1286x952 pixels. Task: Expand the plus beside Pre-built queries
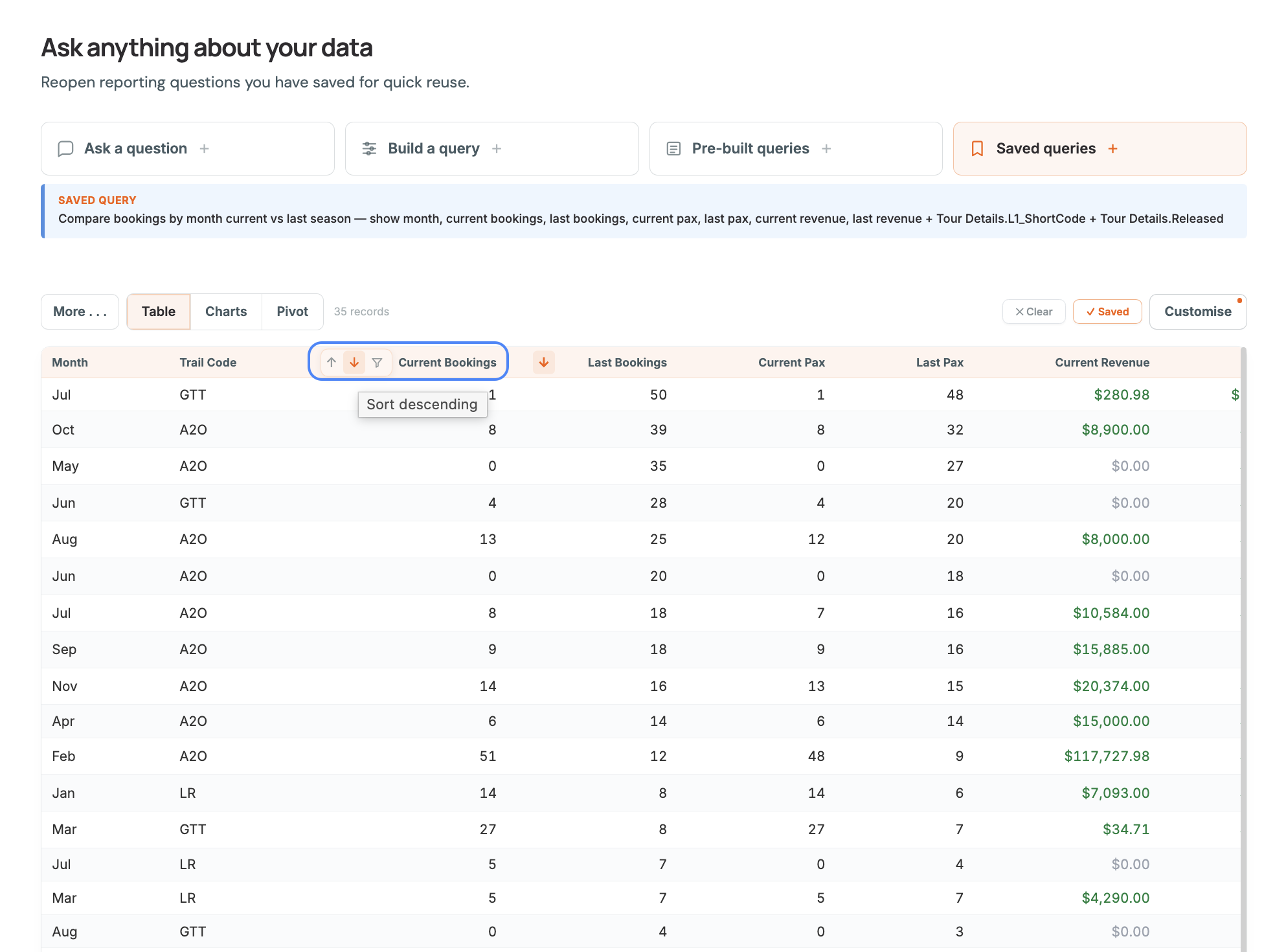click(826, 149)
